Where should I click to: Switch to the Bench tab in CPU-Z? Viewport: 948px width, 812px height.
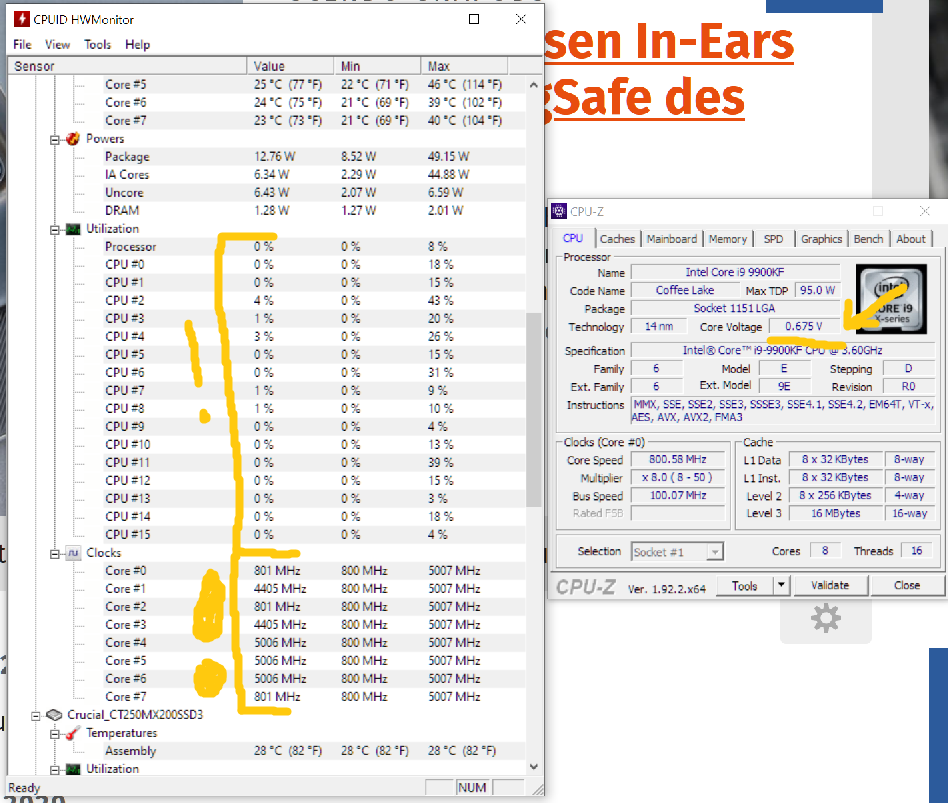(868, 239)
